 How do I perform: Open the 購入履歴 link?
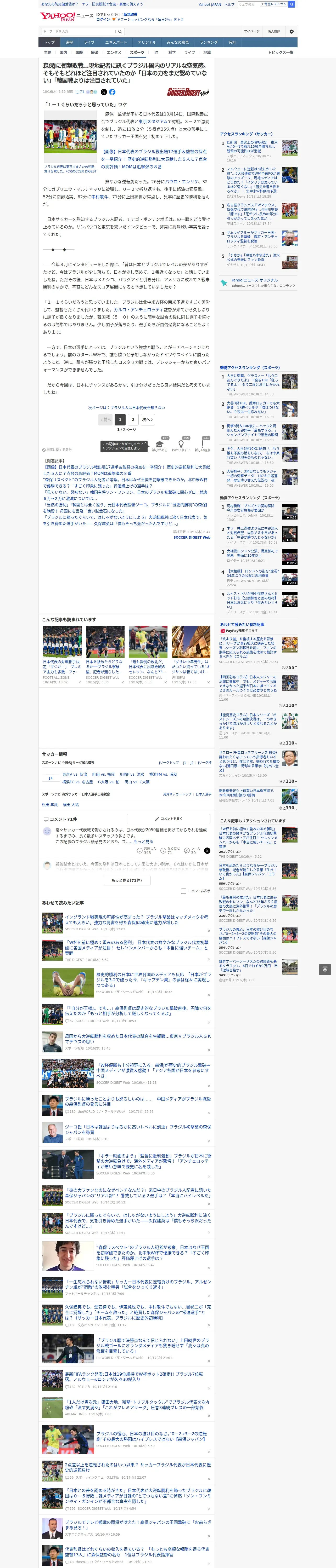[x=274, y=31]
